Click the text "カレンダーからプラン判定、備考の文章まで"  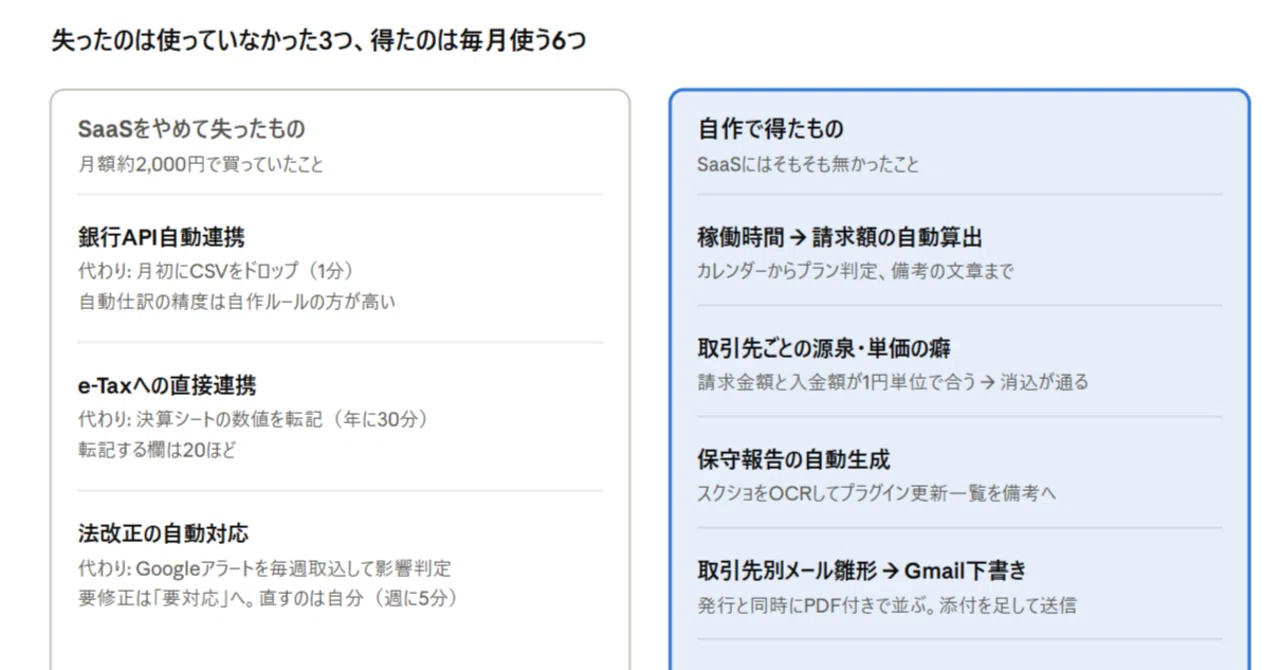tap(855, 271)
